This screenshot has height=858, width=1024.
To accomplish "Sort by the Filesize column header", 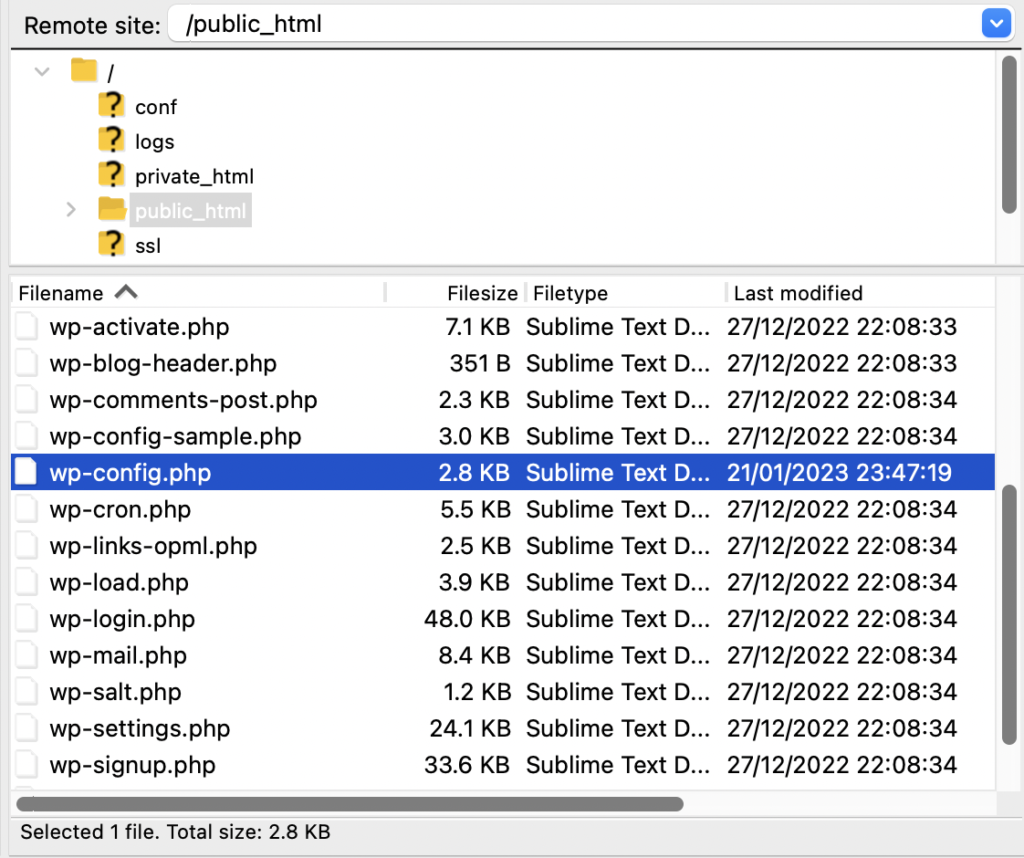I will coord(482,293).
